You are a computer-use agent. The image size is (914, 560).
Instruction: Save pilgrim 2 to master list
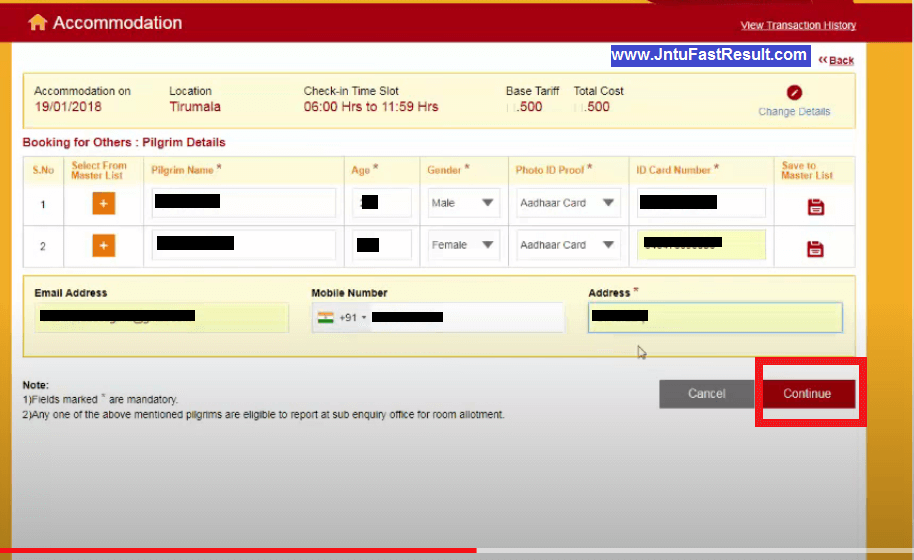815,249
